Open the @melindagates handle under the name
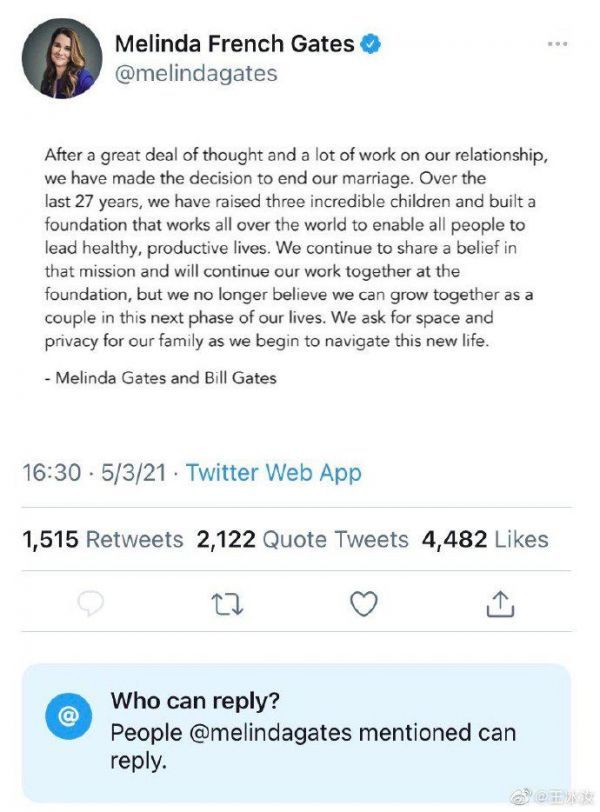600x812 pixels. coord(196,74)
